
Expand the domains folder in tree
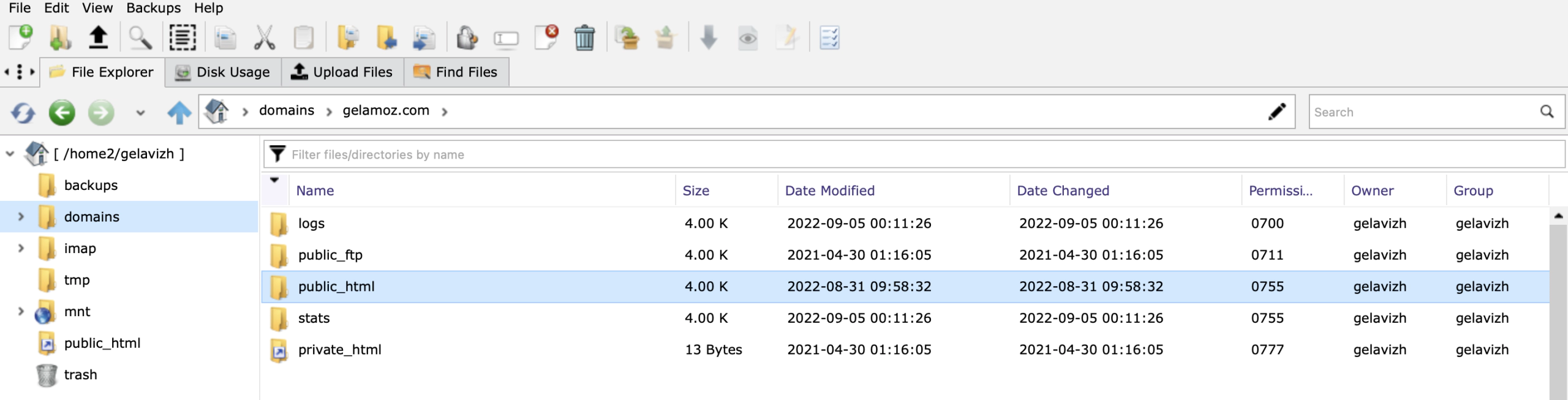(21, 216)
